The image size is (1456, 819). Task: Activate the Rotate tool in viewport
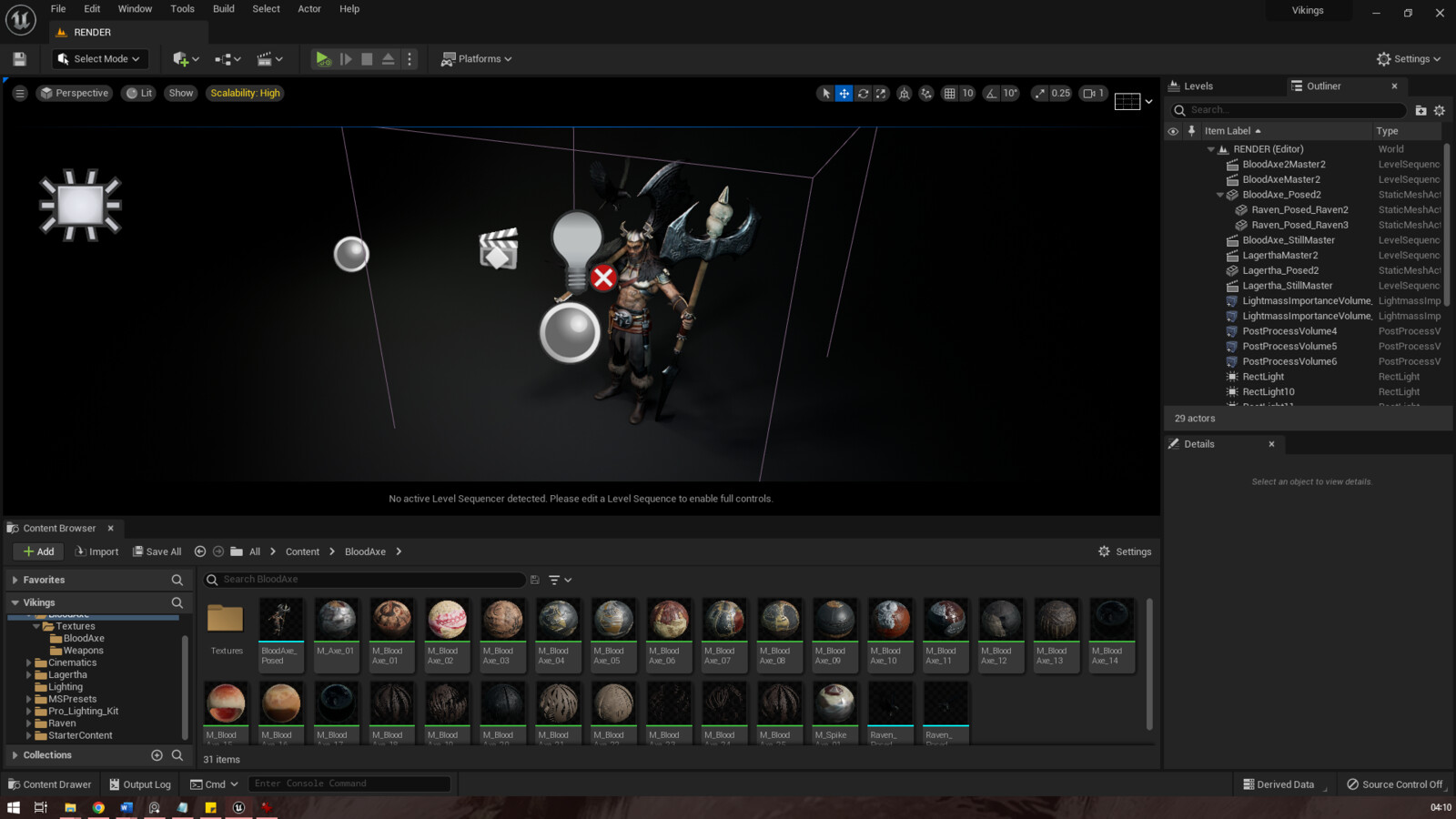click(x=863, y=93)
